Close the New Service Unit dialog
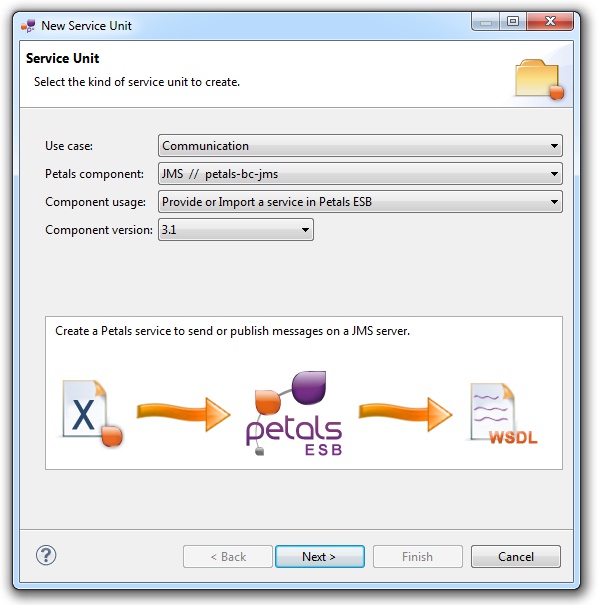This screenshot has width=599, height=605. [x=550, y=21]
